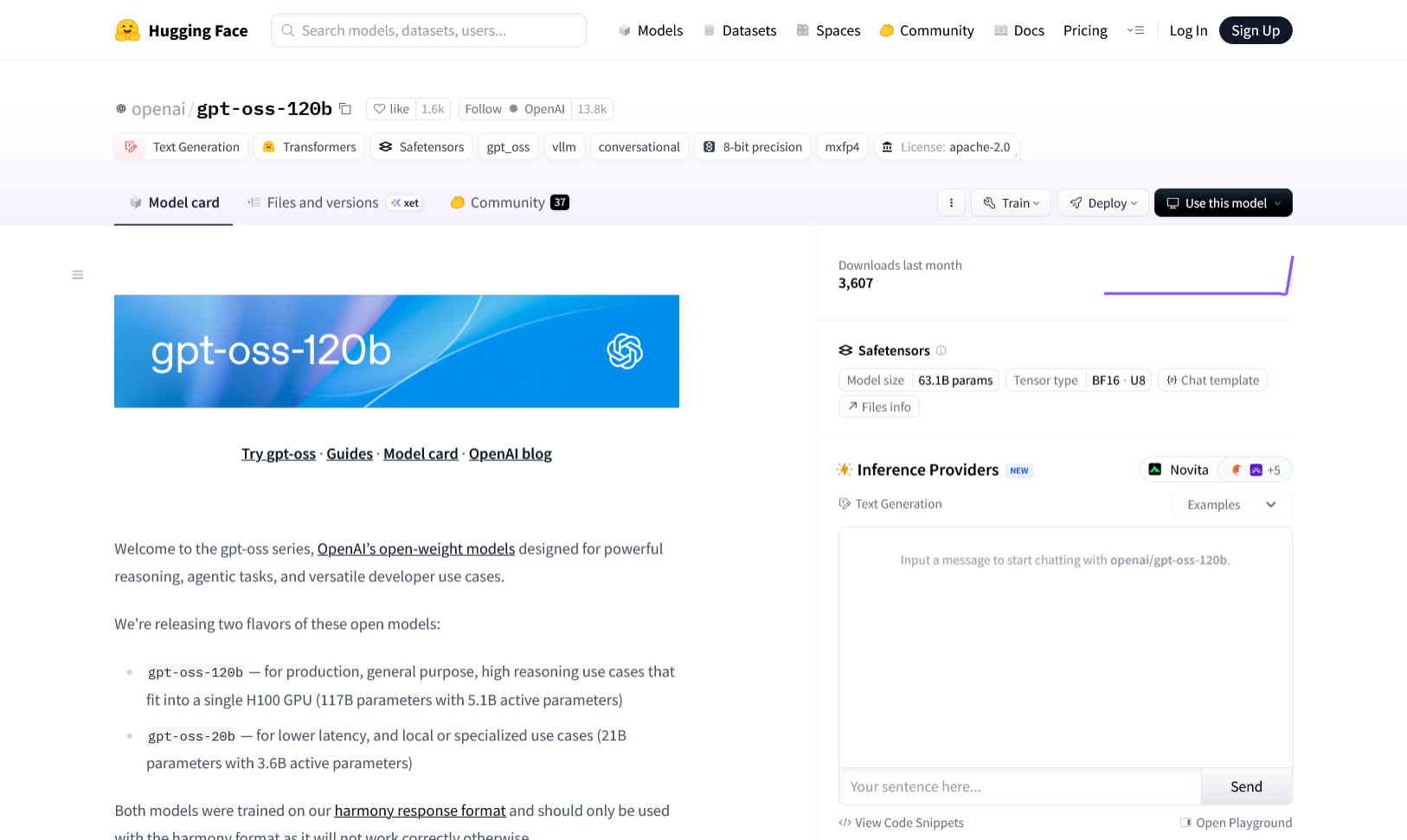1407x840 pixels.
Task: Open the Model card link under the banner
Action: (x=421, y=454)
